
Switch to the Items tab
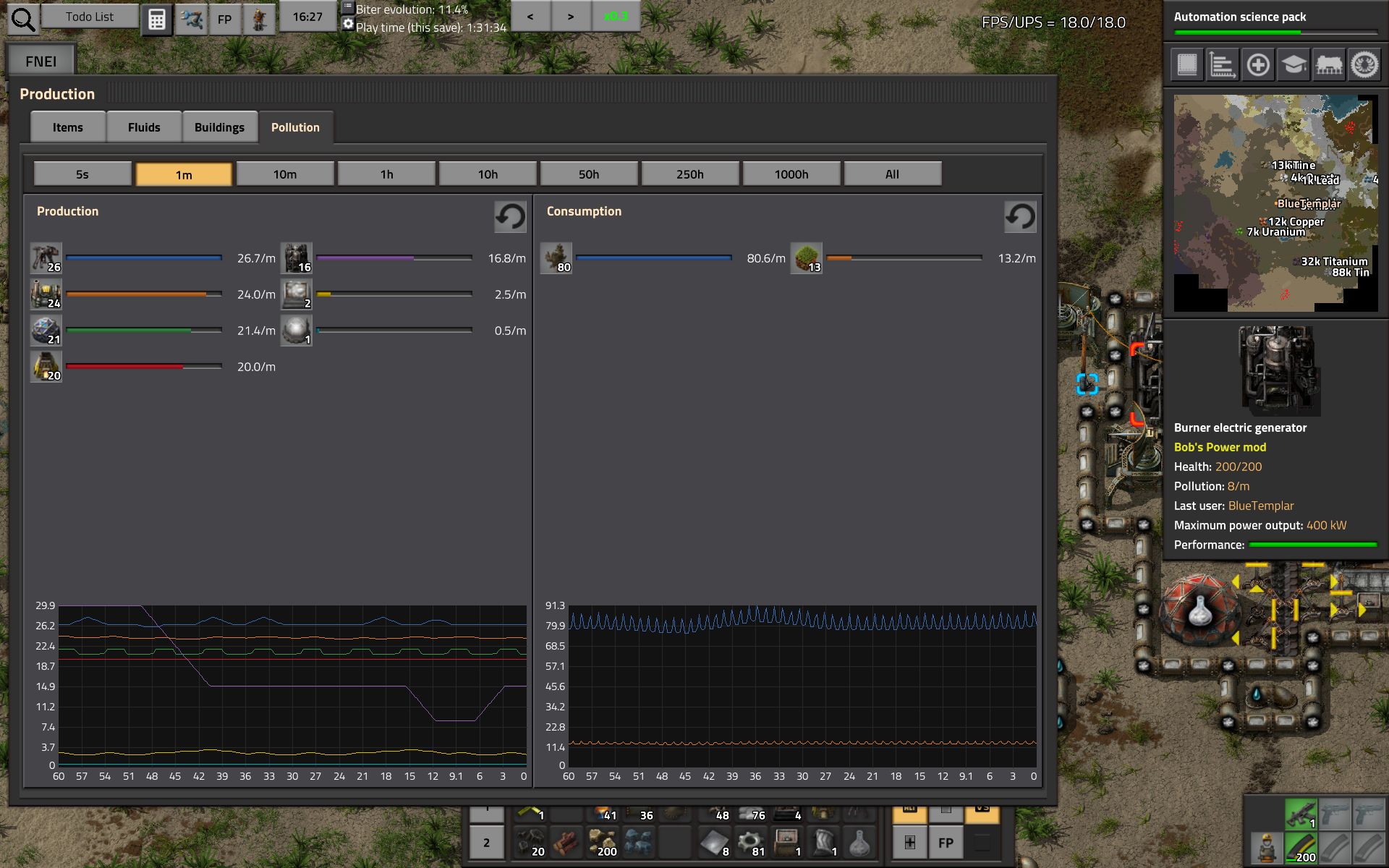[68, 127]
